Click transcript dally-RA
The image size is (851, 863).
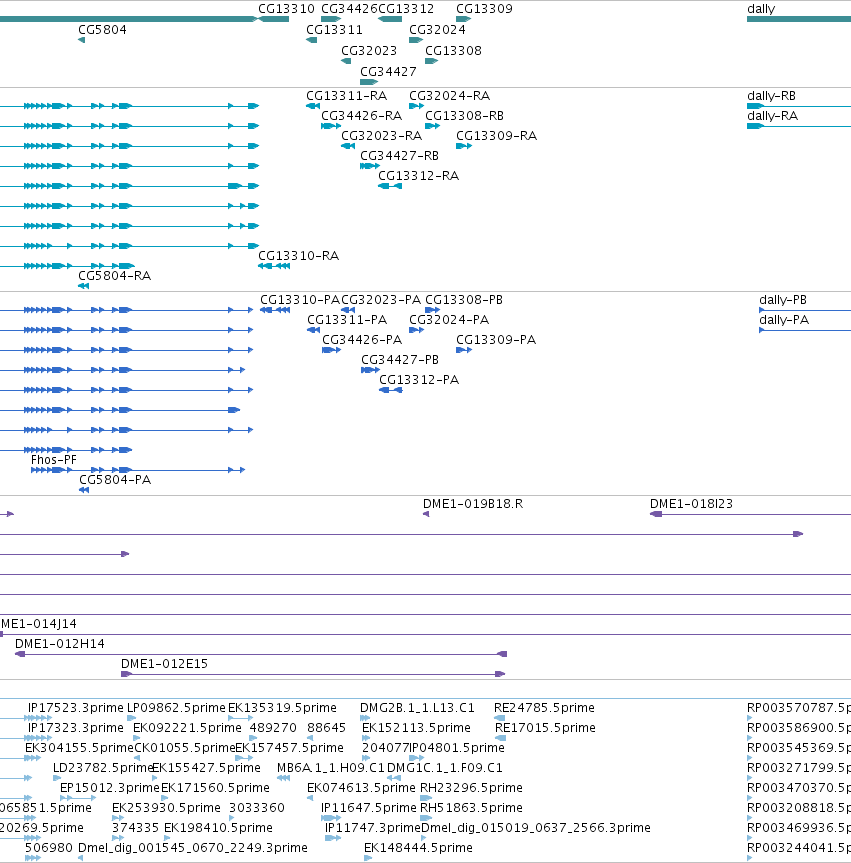point(772,116)
